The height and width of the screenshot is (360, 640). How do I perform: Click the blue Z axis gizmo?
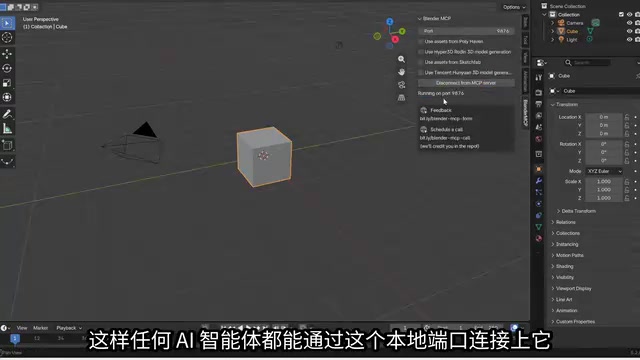390,22
